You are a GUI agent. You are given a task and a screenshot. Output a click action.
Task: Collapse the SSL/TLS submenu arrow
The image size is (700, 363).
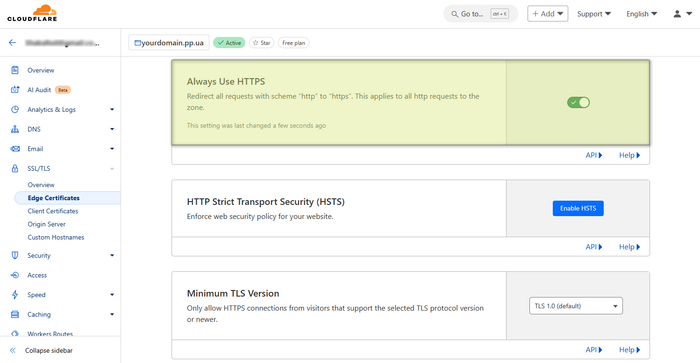[112, 168]
